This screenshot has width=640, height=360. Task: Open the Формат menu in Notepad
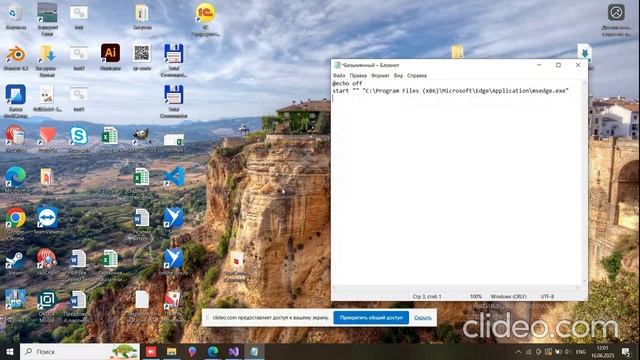click(380, 76)
